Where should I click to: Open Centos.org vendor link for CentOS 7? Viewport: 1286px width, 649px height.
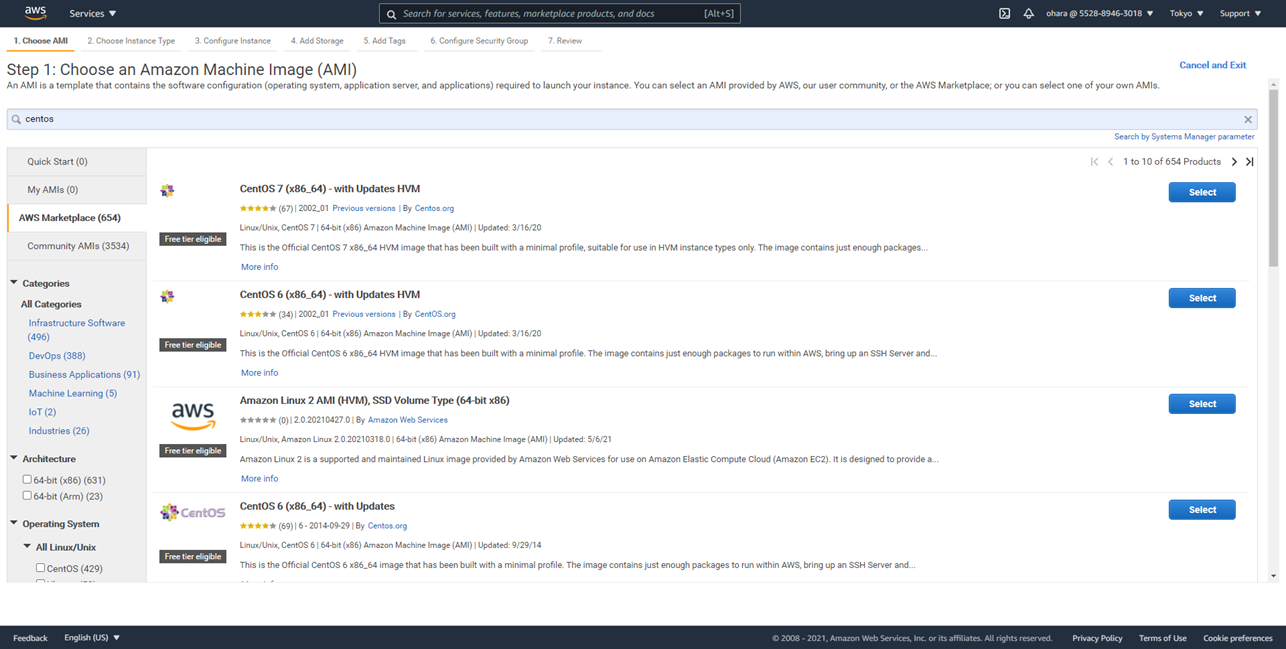(x=434, y=208)
